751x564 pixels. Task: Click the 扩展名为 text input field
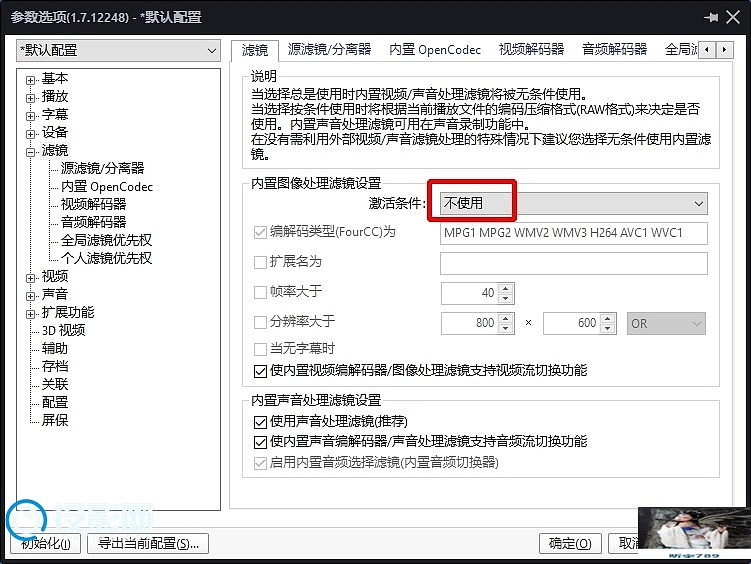pyautogui.click(x=573, y=263)
